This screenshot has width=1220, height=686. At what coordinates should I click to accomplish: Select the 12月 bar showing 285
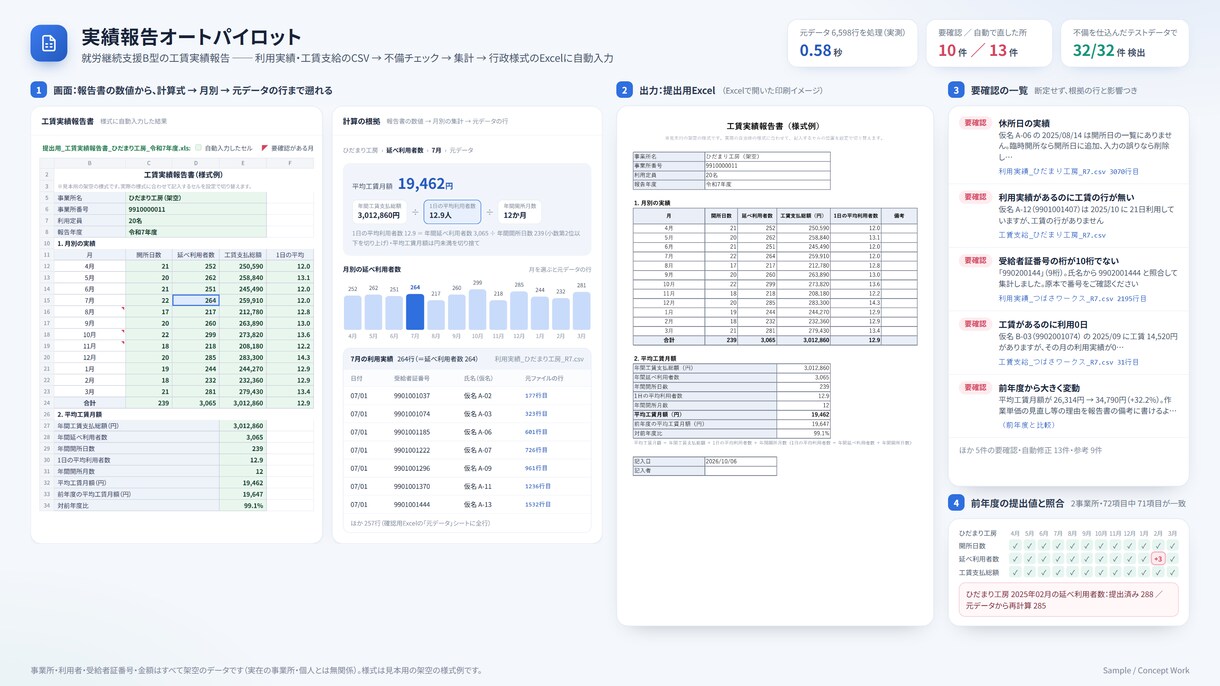coord(518,311)
